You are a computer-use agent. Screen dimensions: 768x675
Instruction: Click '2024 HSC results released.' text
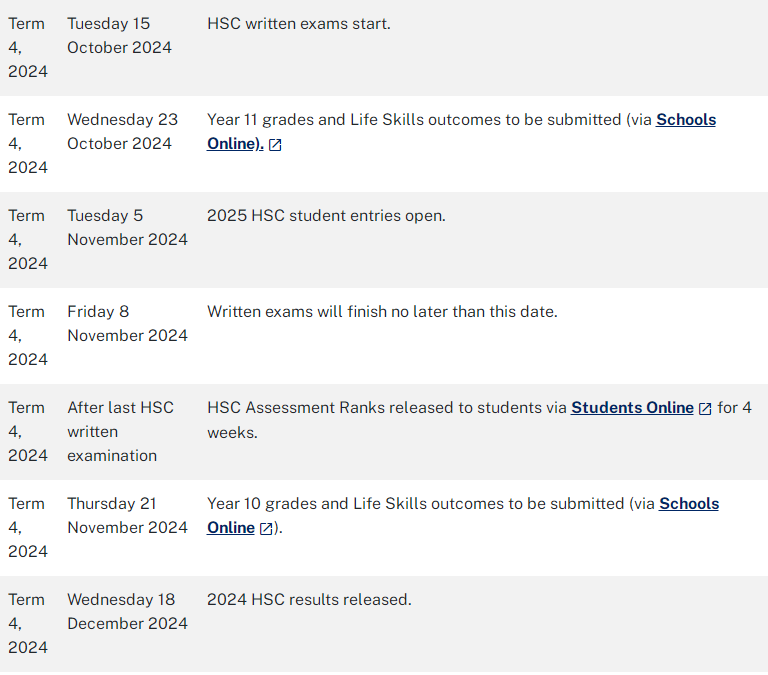click(x=309, y=600)
